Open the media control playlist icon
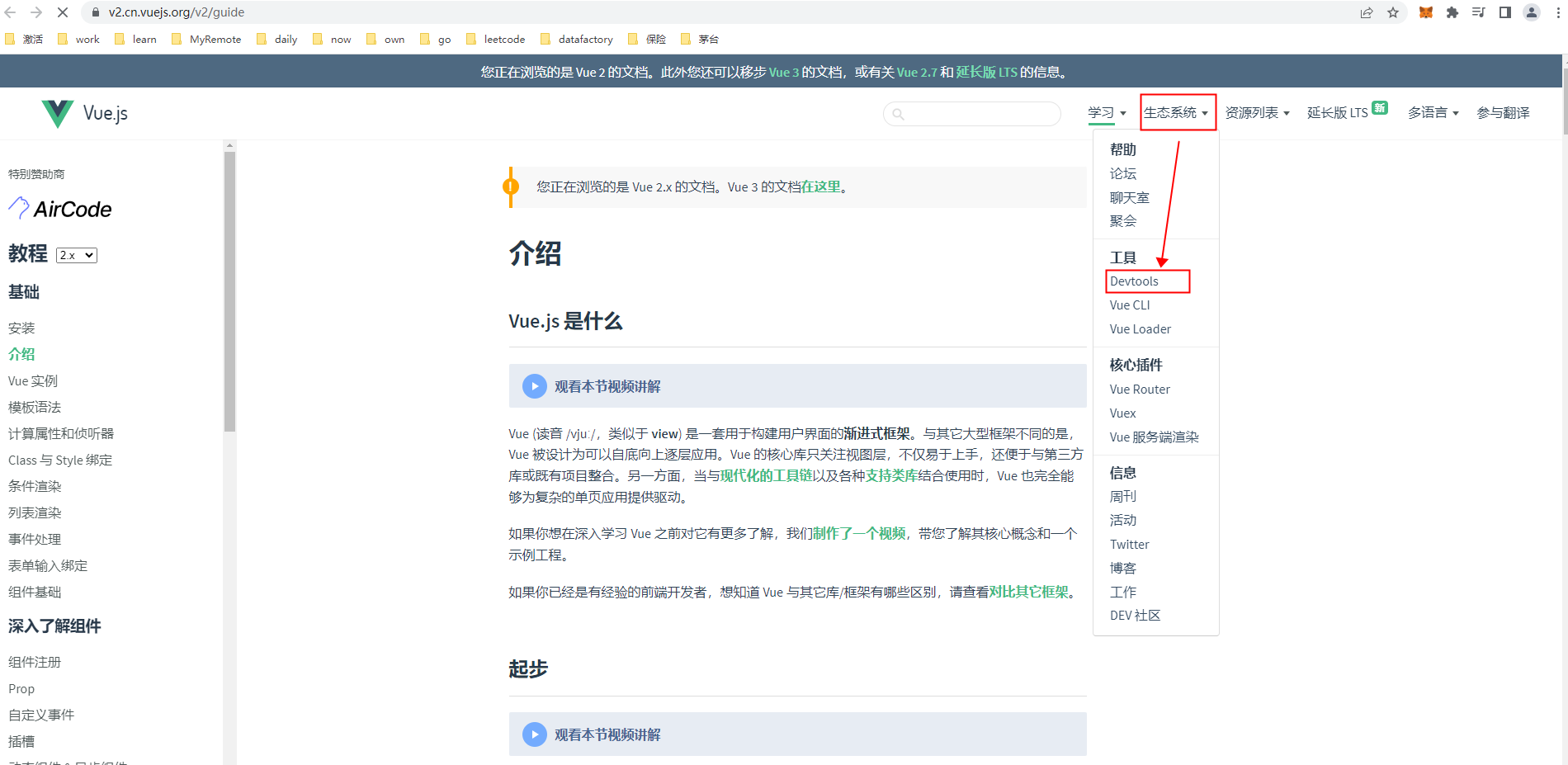The image size is (1568, 765). [1479, 12]
